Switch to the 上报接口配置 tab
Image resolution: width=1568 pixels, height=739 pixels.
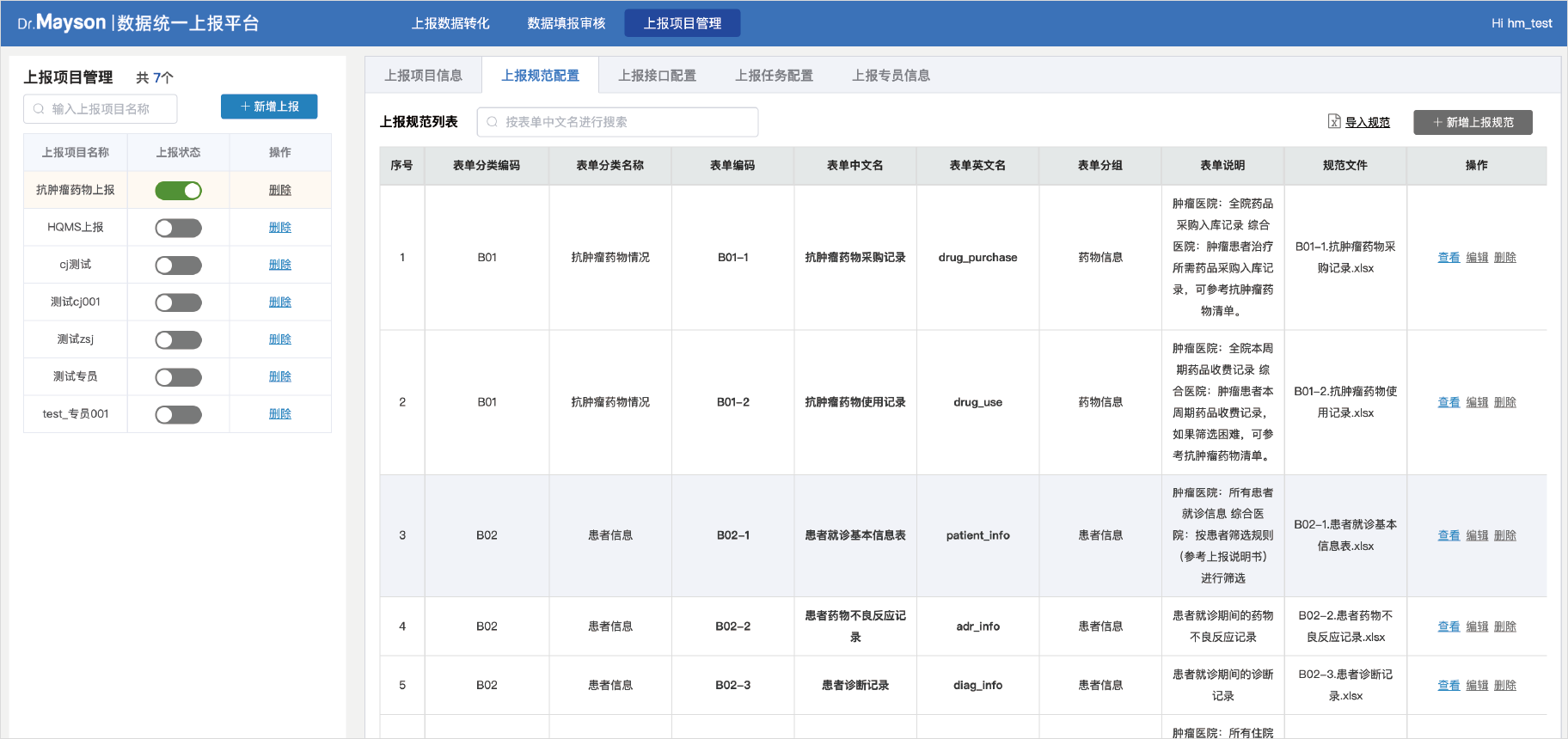[x=658, y=76]
